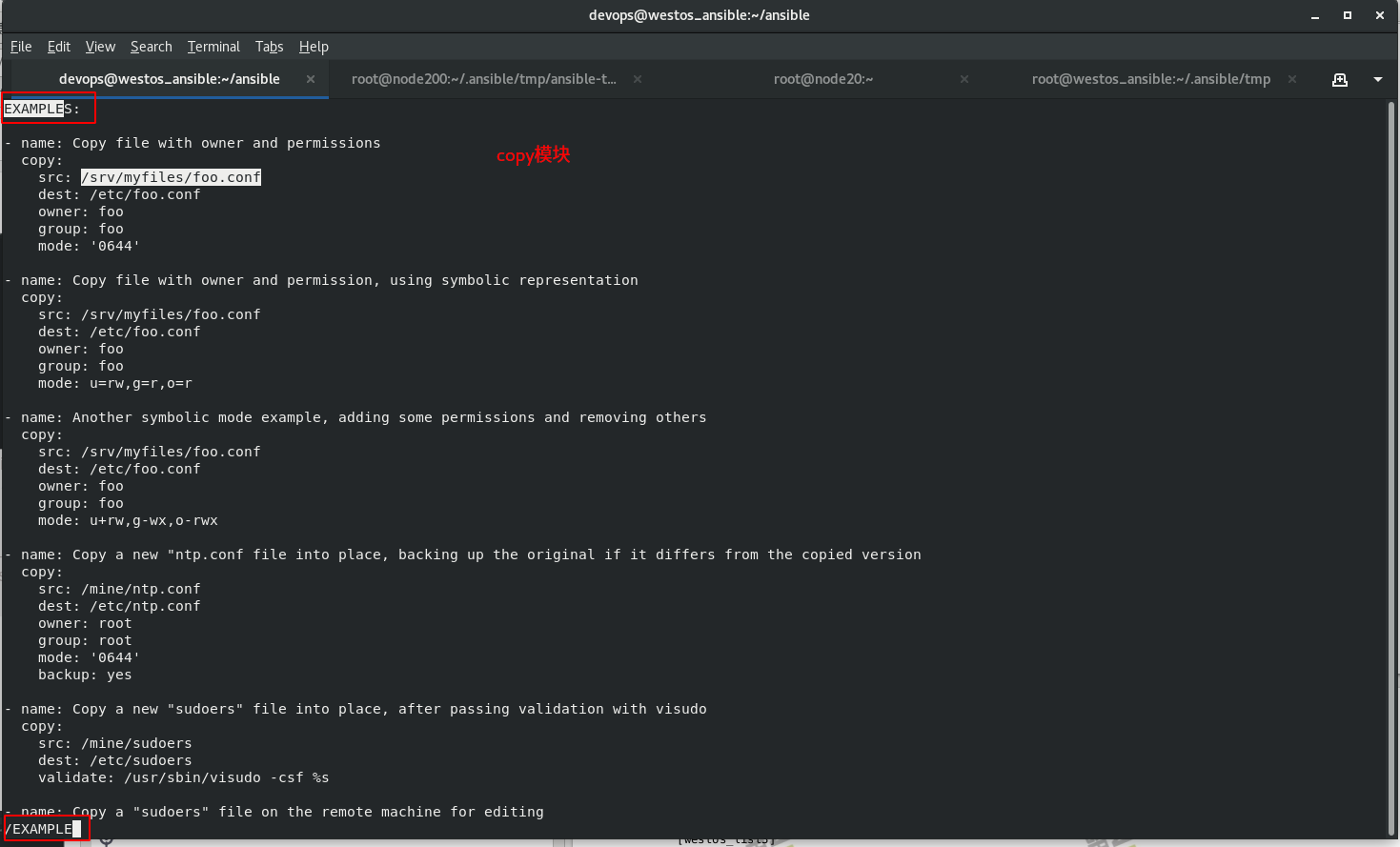Click the EXAMPLES: heading text
The width and height of the screenshot is (1400, 847).
[x=42, y=109]
